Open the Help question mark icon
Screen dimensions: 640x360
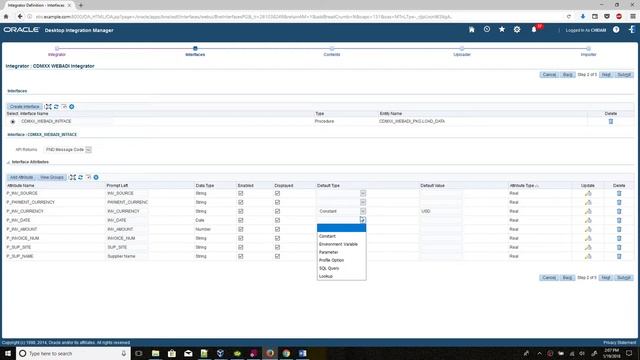[616, 30]
